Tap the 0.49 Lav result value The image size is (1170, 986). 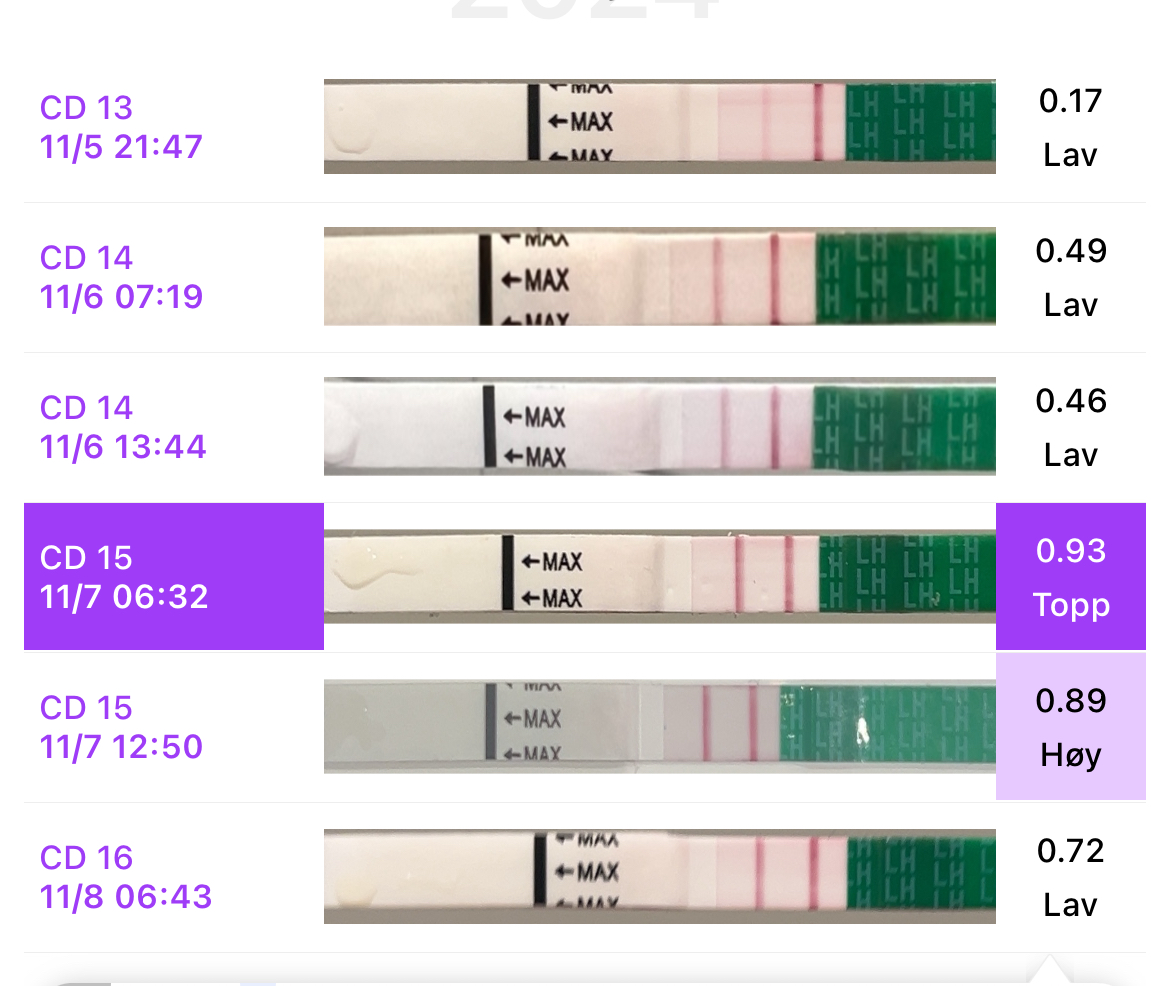pyautogui.click(x=1070, y=251)
